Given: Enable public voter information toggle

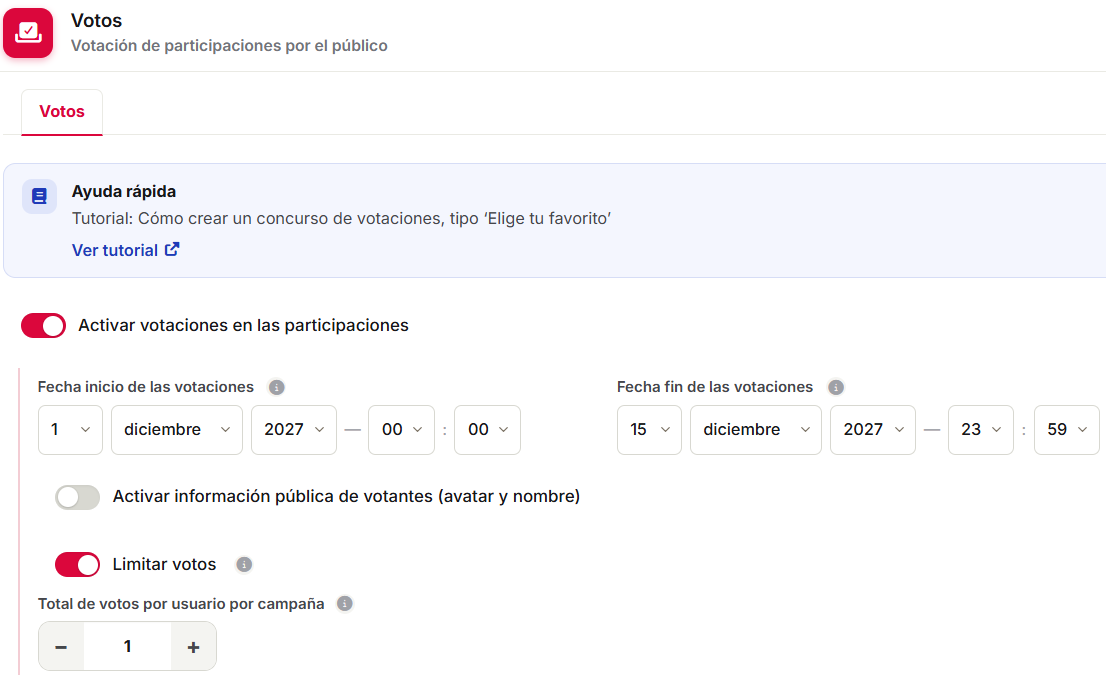Looking at the screenshot, I should (78, 497).
